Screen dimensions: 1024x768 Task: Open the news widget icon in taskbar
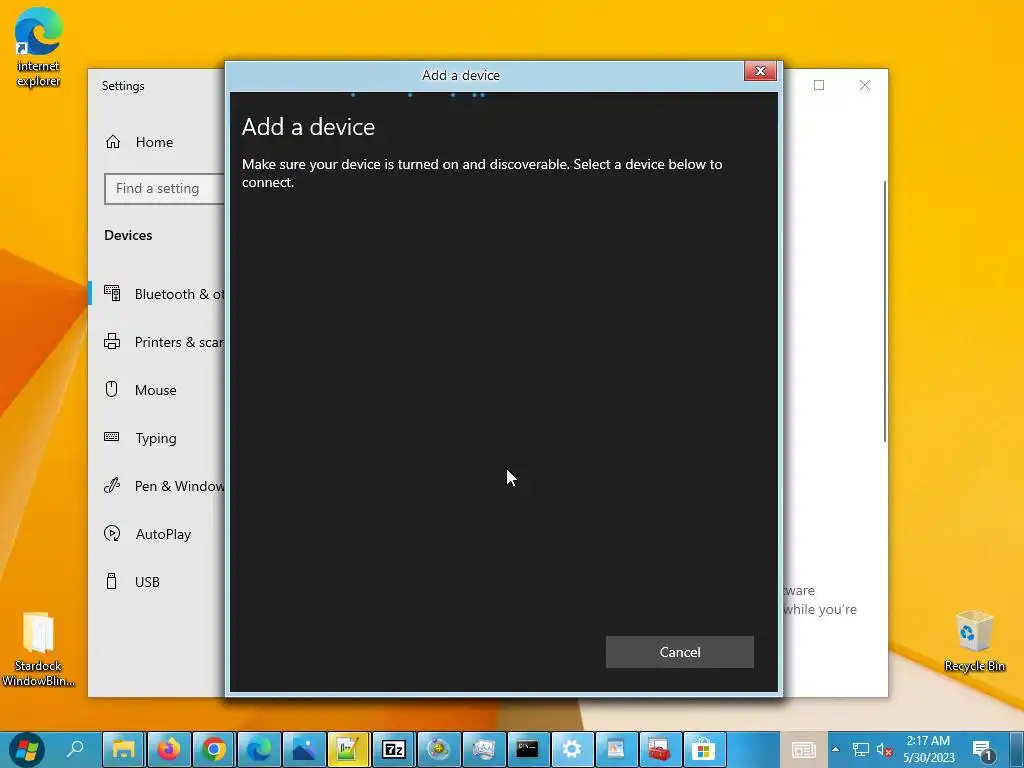point(803,750)
